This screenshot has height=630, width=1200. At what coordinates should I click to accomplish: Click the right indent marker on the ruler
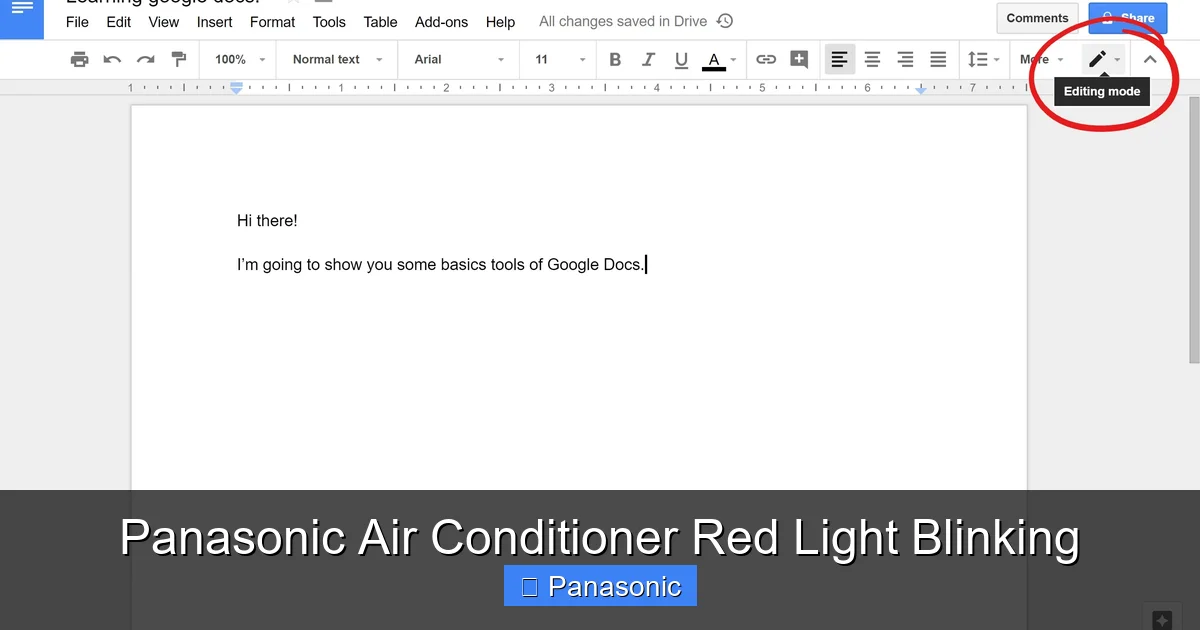point(921,89)
